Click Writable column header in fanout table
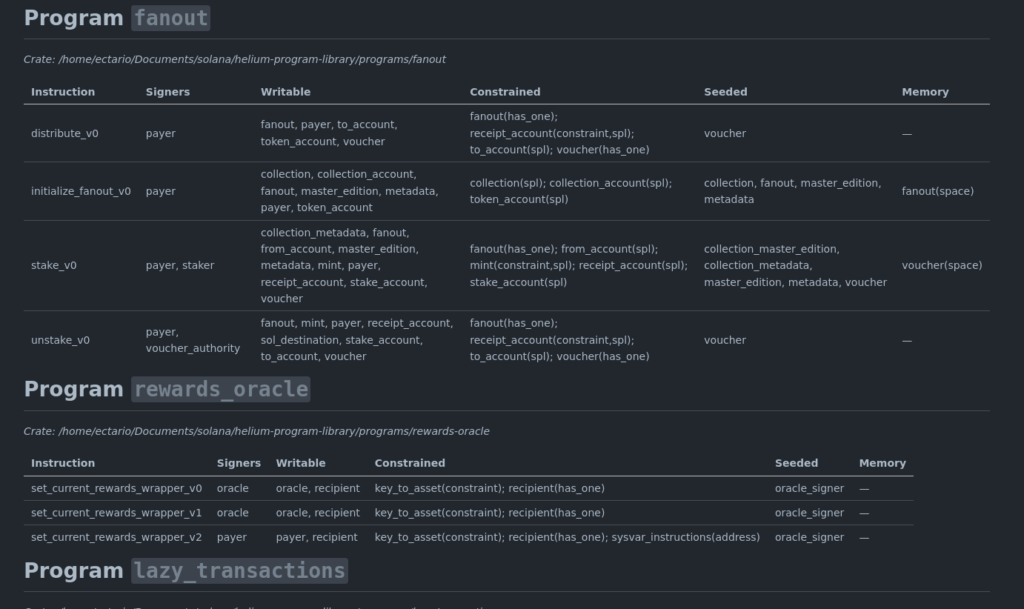 pos(285,92)
